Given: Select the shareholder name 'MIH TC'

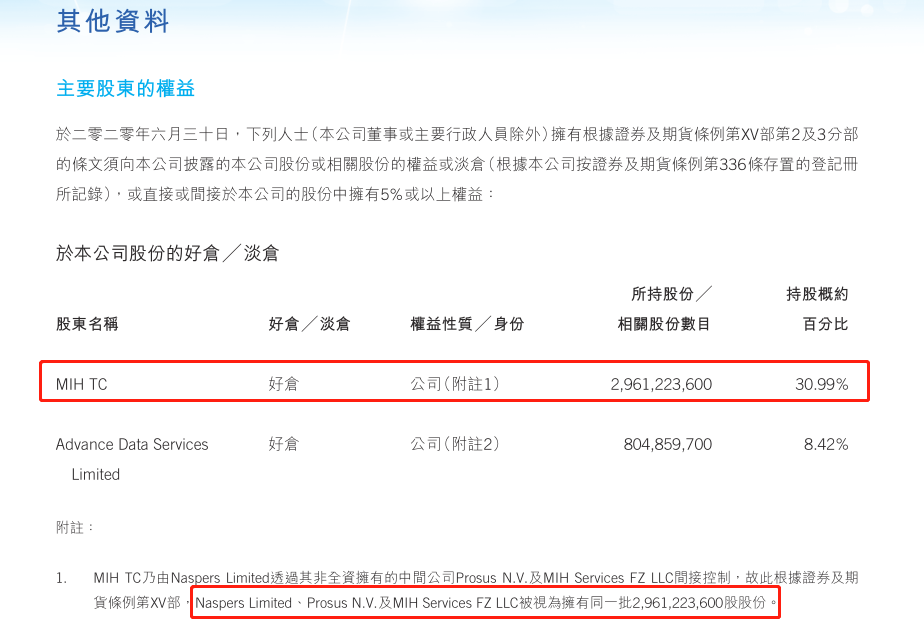Looking at the screenshot, I should [81, 384].
